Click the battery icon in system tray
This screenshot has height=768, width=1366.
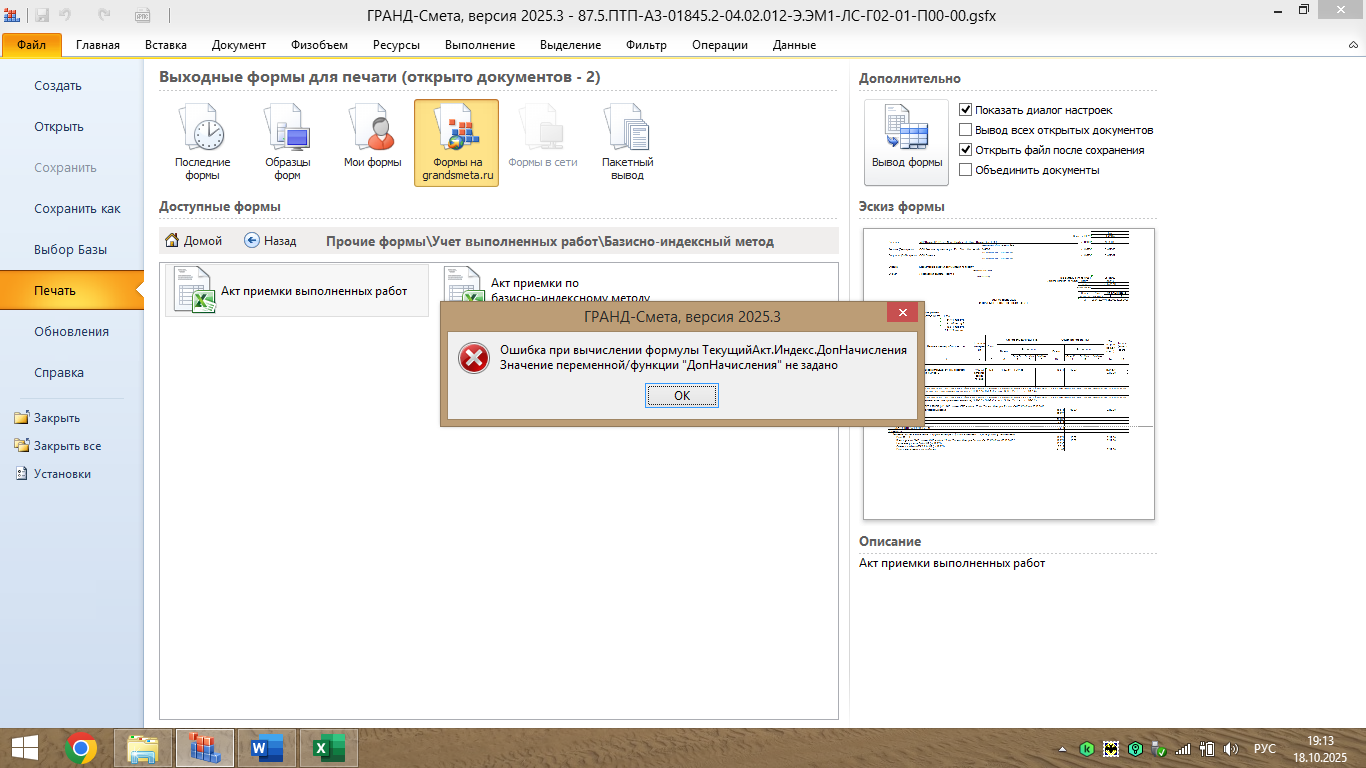tap(1207, 748)
